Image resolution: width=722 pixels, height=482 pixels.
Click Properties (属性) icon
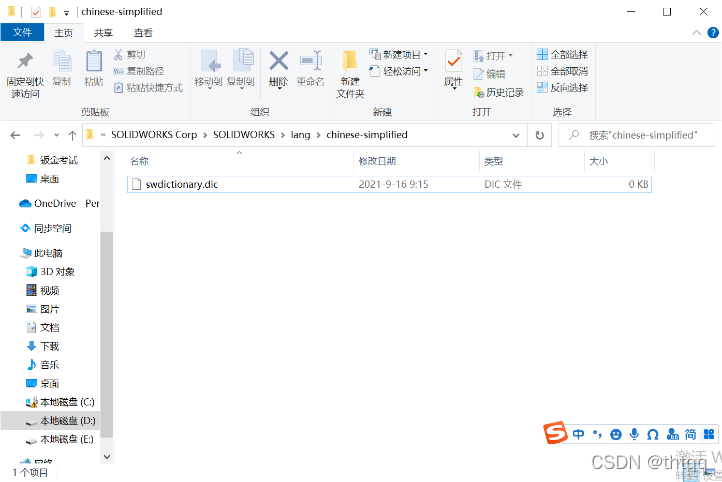coord(454,61)
